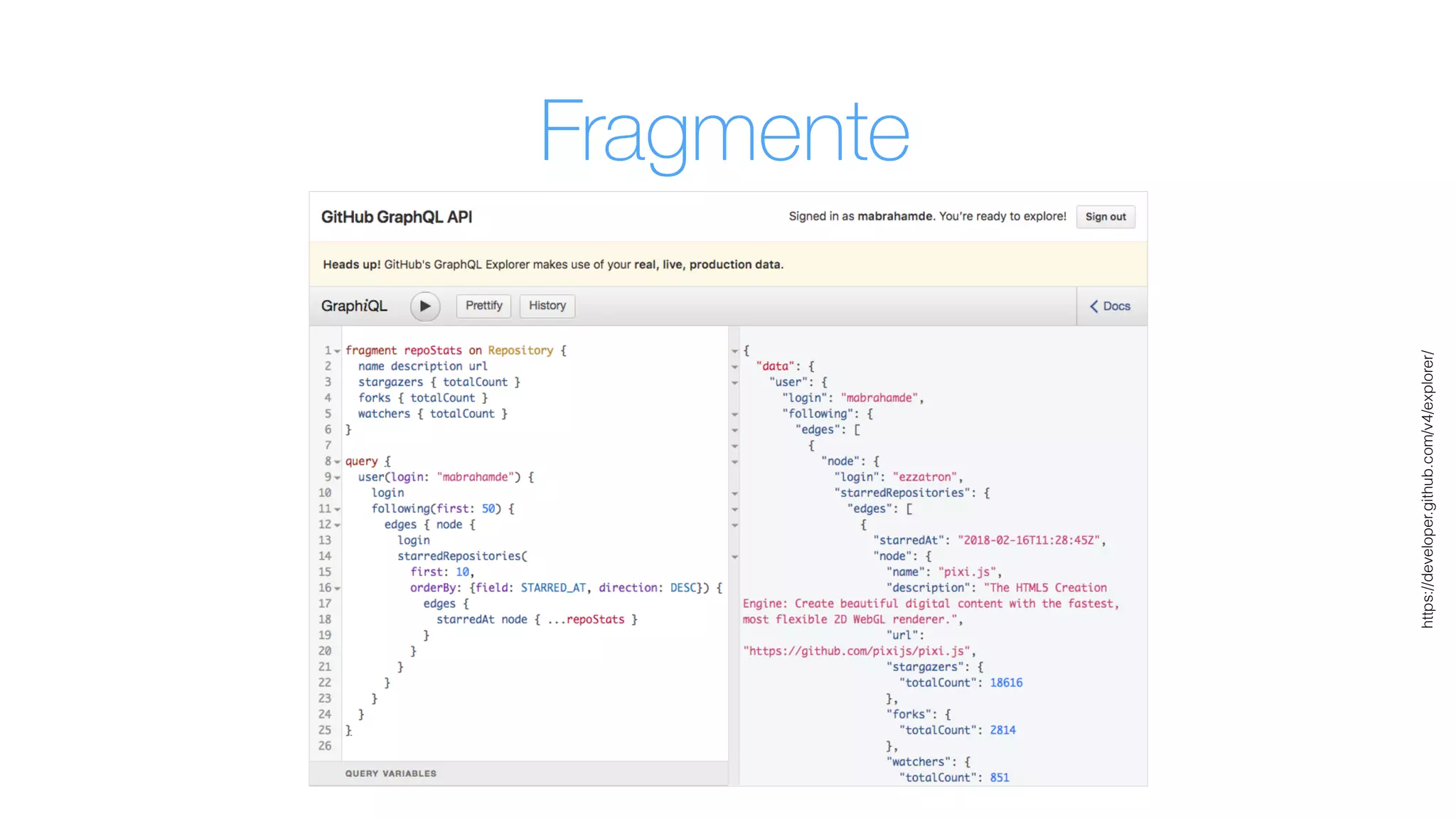Click line number 26 in the gutter
This screenshot has height=819, width=1456.
click(325, 746)
